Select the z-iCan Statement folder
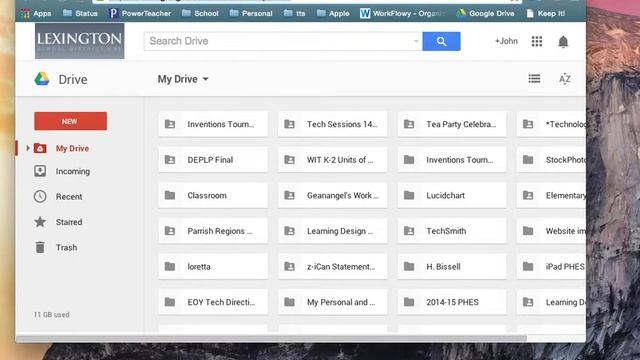Viewport: 640px width, 360px height. coord(333,266)
